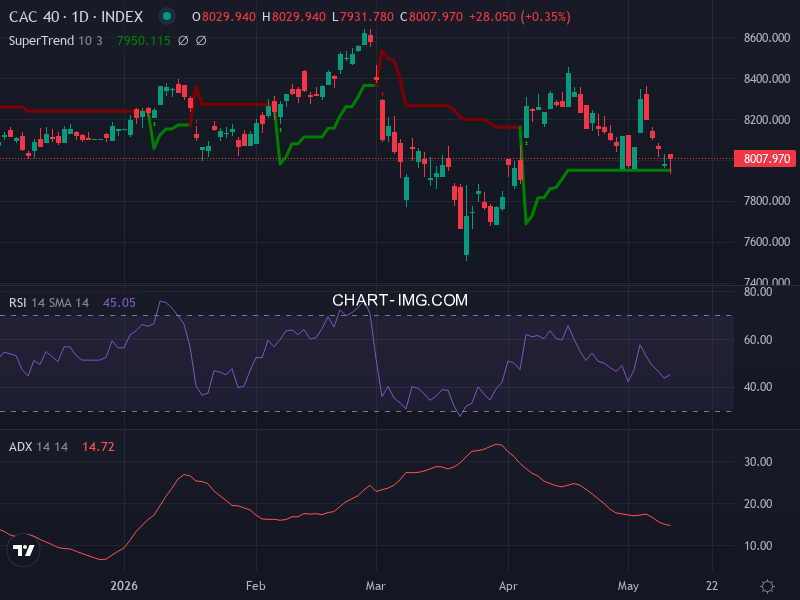
Task: Click the RSI 80.00 axis label
Action: (x=758, y=292)
